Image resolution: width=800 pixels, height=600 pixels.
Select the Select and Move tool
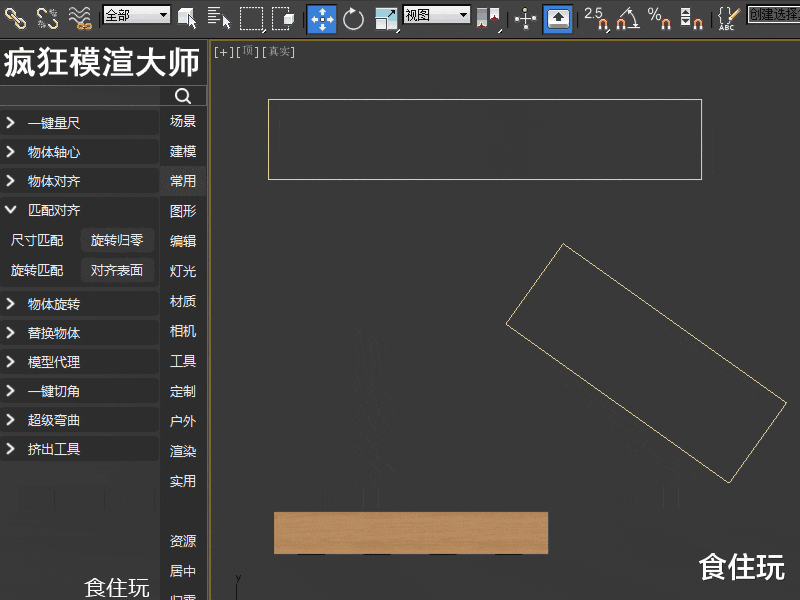(x=320, y=18)
